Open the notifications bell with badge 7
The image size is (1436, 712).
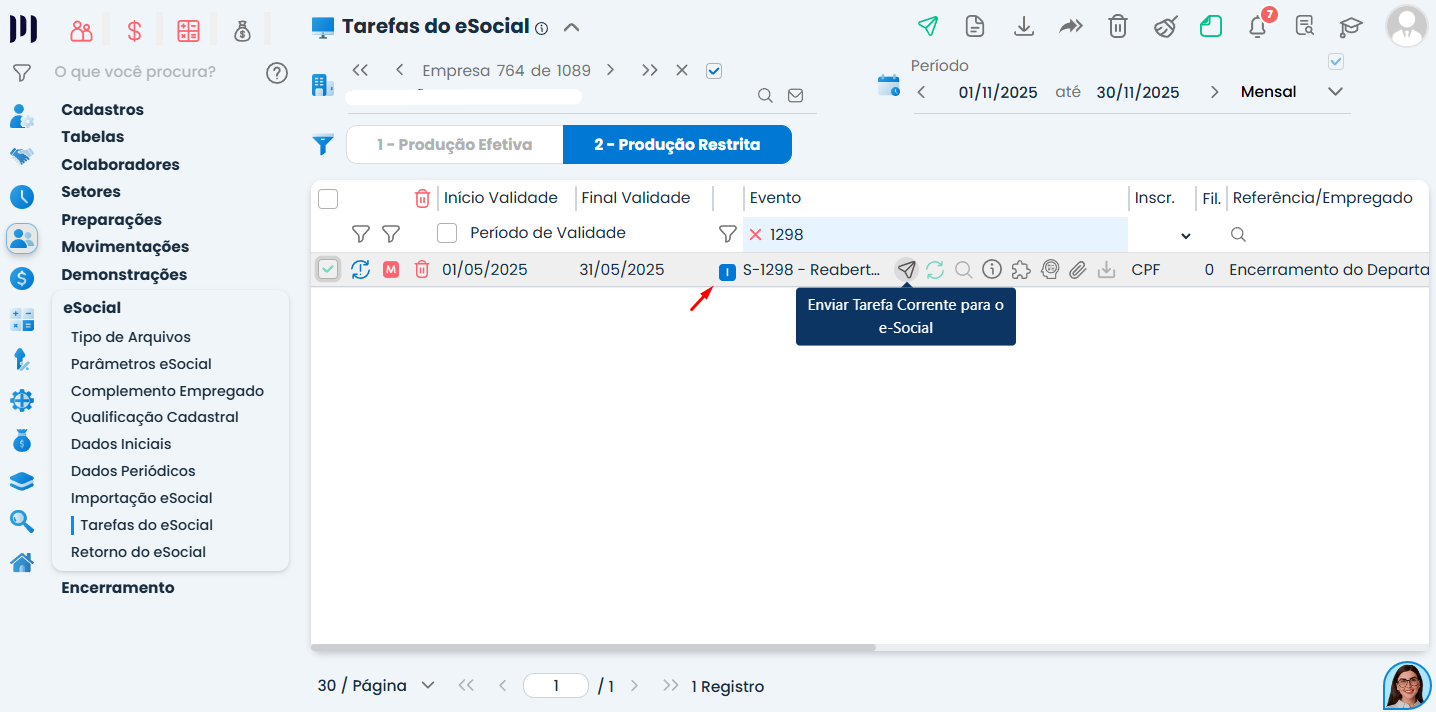1258,27
